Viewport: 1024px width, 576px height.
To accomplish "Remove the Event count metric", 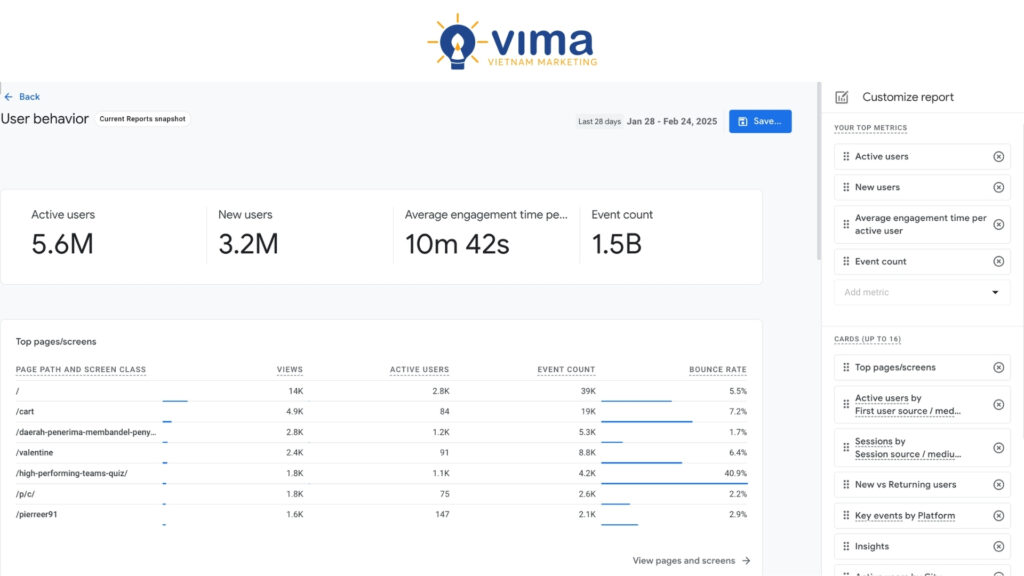I will 998,262.
